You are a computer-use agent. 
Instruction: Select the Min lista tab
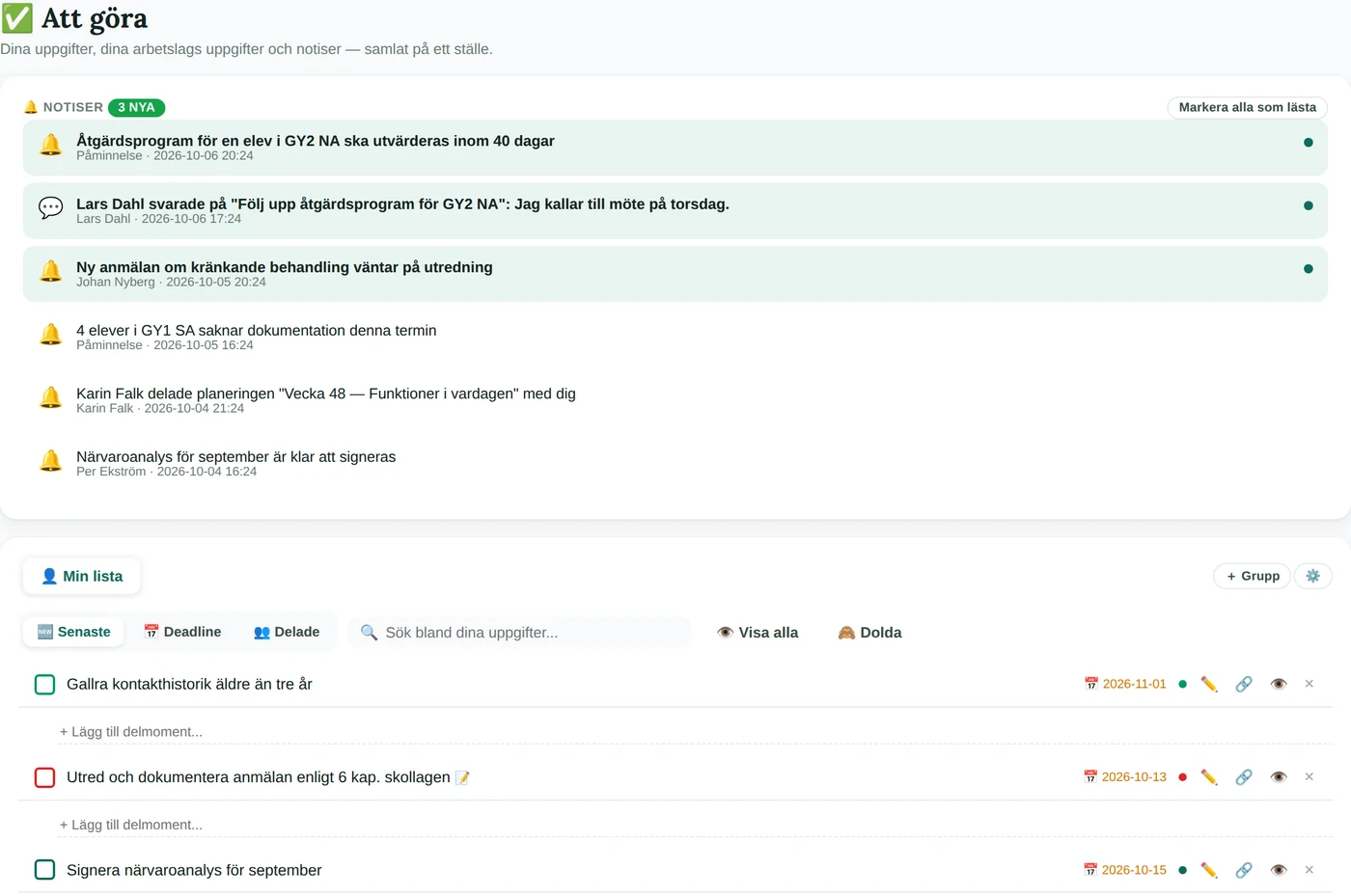point(82,576)
